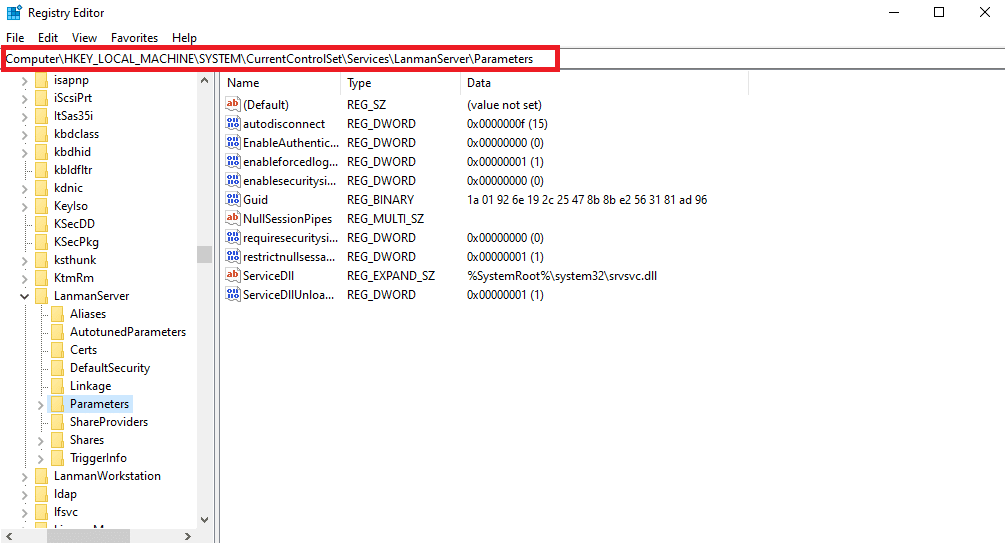The image size is (1005, 543).
Task: Click the '(value not set)' data cell
Action: coord(504,104)
